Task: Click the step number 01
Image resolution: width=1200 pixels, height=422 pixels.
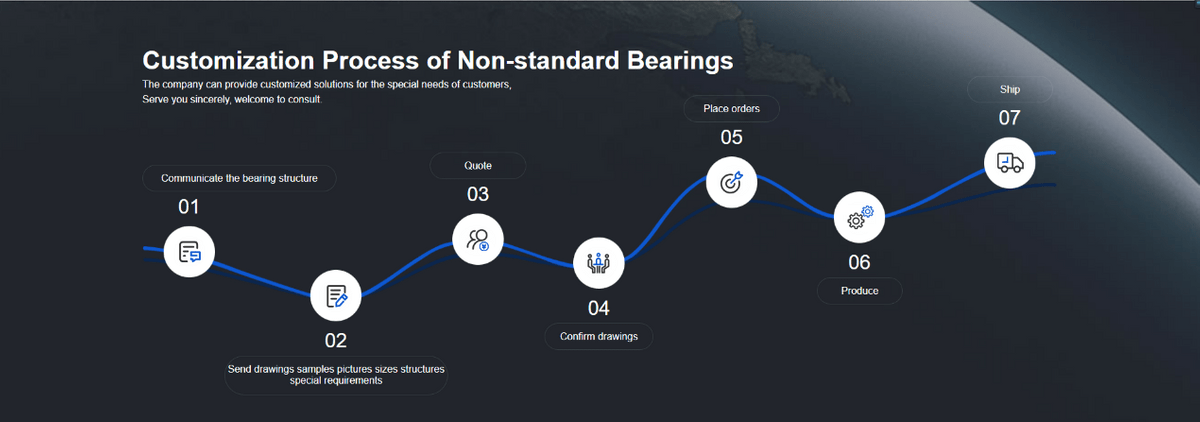Action: pos(189,207)
